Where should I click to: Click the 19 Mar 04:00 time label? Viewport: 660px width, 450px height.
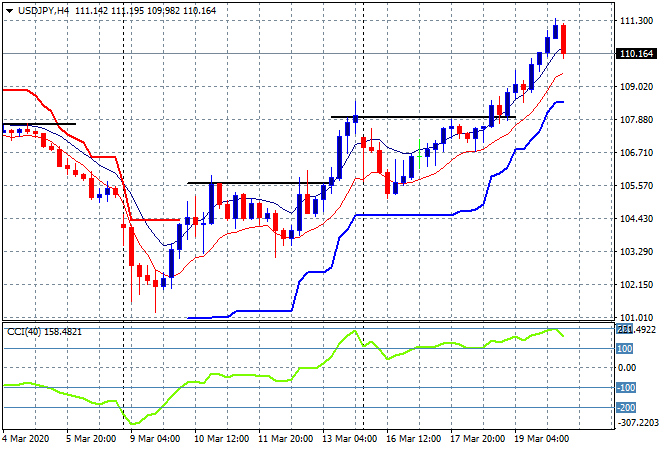pos(541,439)
